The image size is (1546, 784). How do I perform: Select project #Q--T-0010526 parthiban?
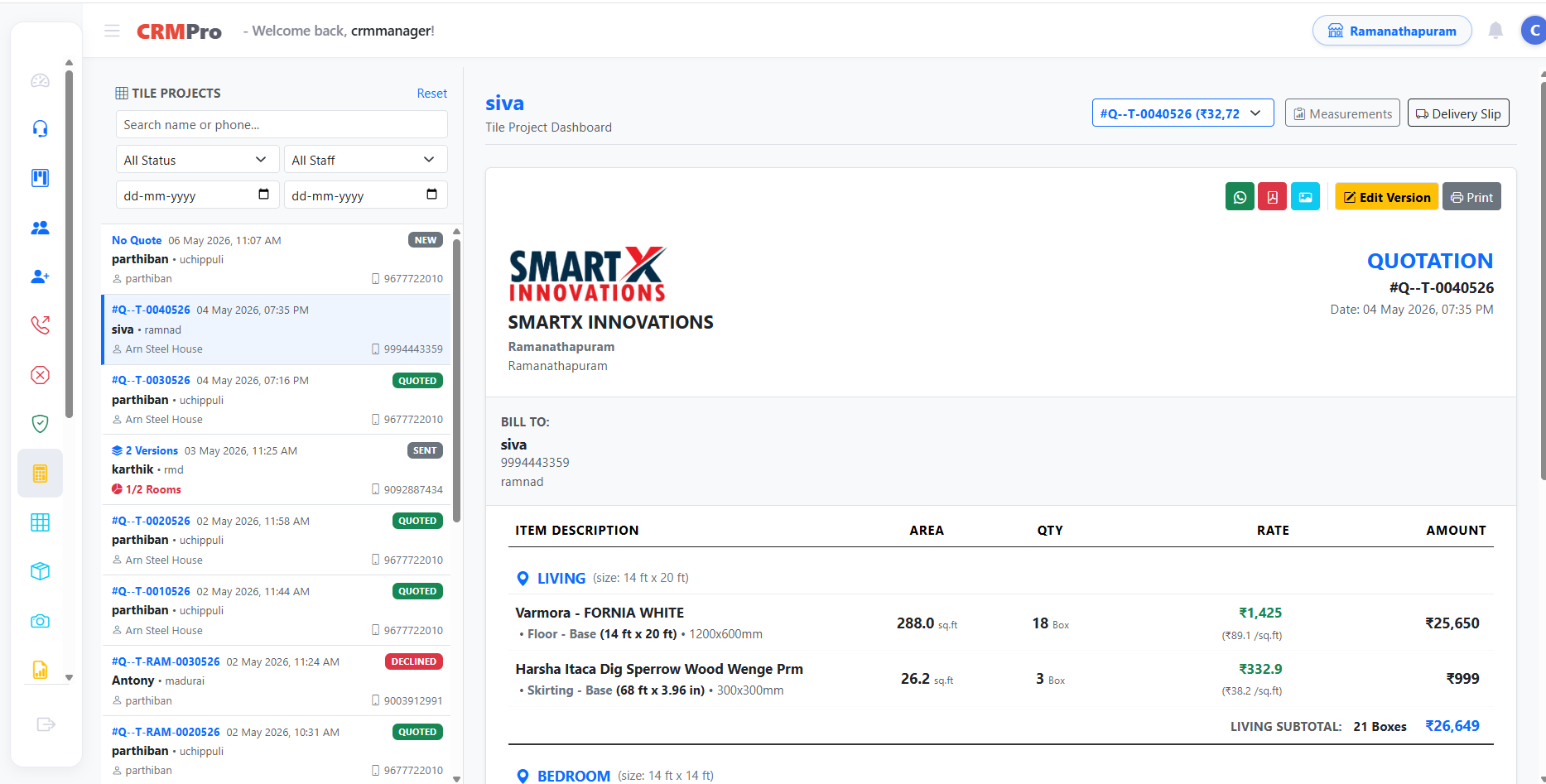tap(277, 610)
